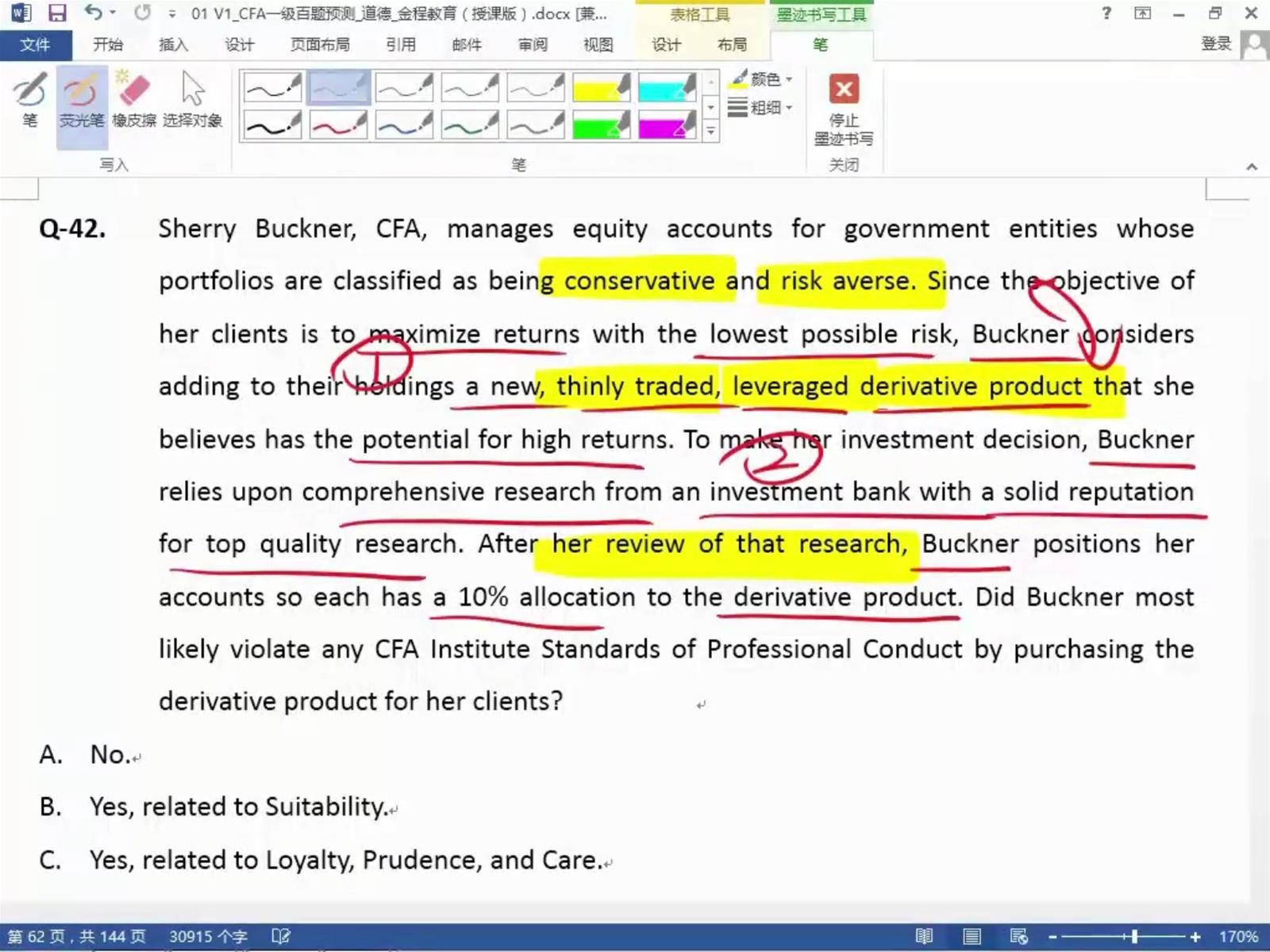The height and width of the screenshot is (952, 1270).
Task: Click answer "Yes, related to Suitability."
Action: 239,807
